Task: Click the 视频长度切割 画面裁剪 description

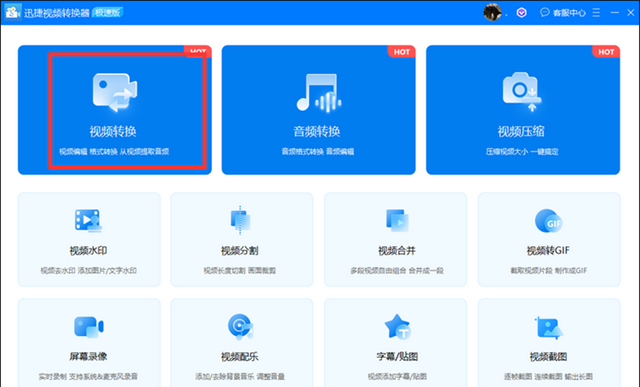Action: tap(240, 271)
